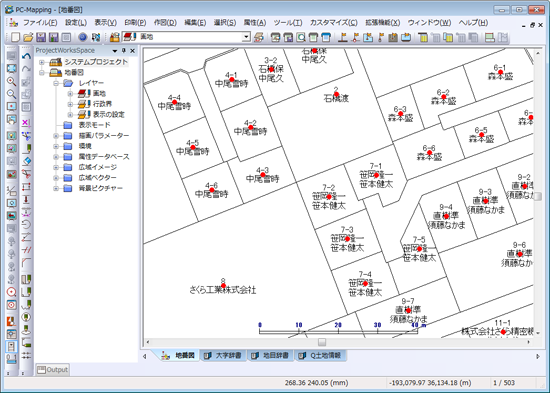Select the 環境 folder tree item
Viewport: 550px width, 393px height.
pos(85,146)
